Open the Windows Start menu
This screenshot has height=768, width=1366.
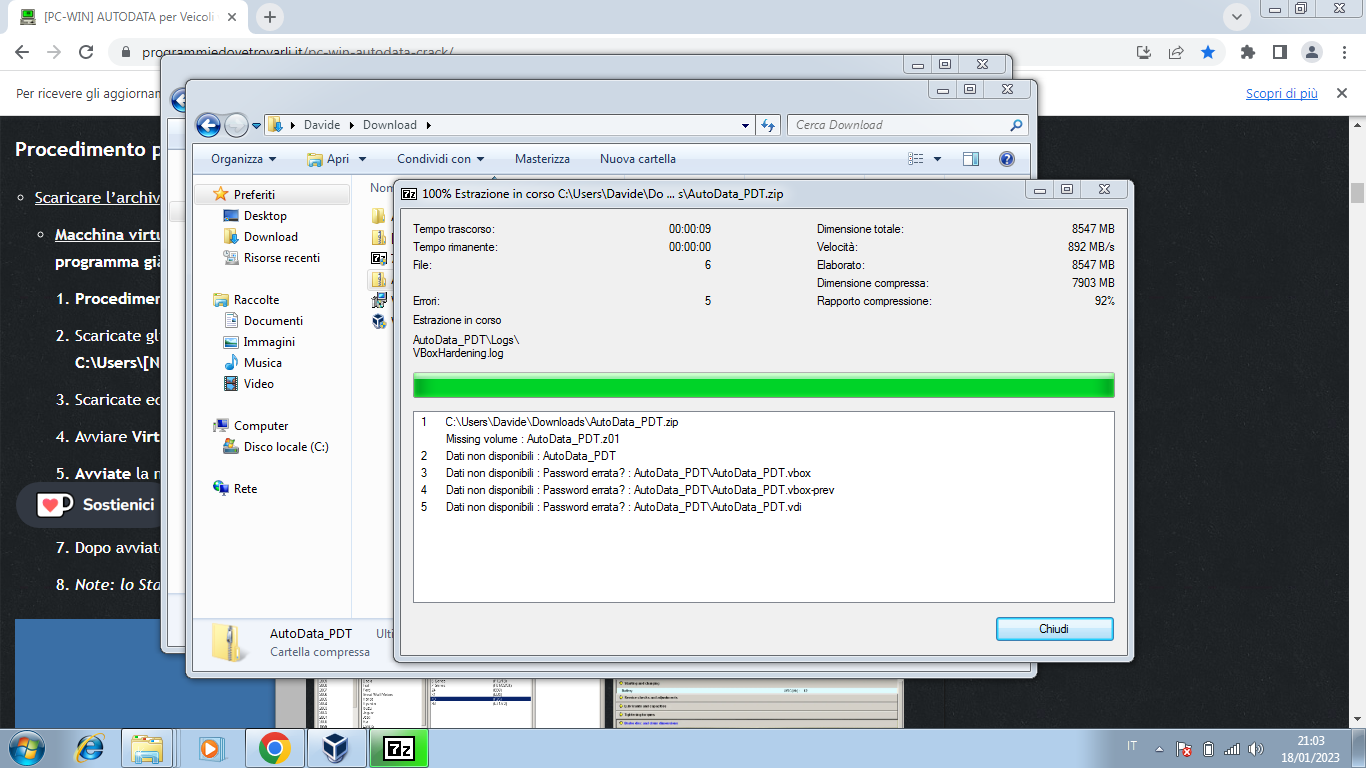click(x=27, y=748)
